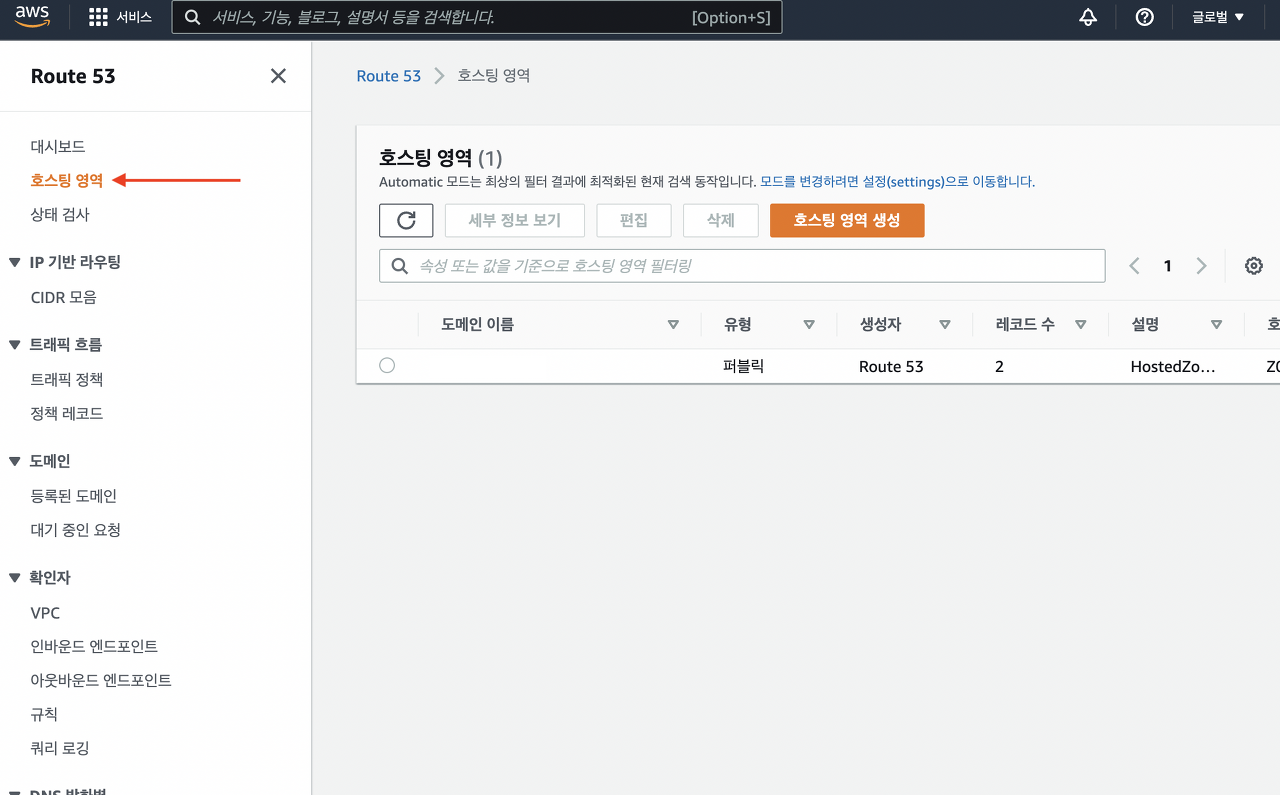This screenshot has width=1280, height=795.
Task: Go to next page of hosted zones
Action: pyautogui.click(x=1201, y=265)
